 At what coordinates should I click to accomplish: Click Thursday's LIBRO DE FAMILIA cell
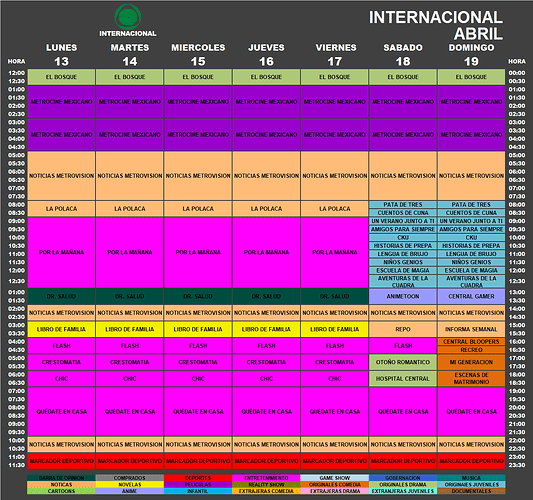266,329
